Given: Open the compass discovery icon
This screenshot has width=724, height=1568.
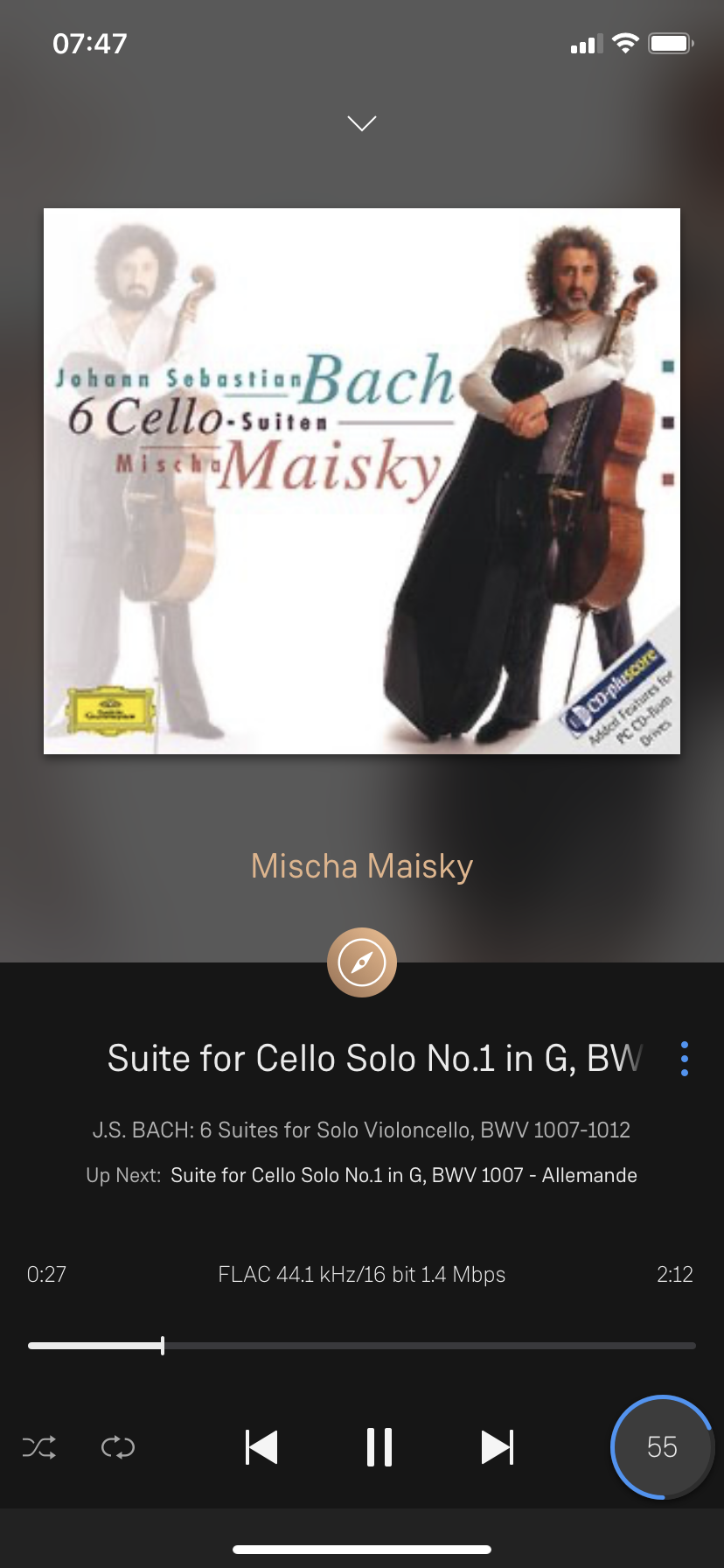Looking at the screenshot, I should pos(362,962).
